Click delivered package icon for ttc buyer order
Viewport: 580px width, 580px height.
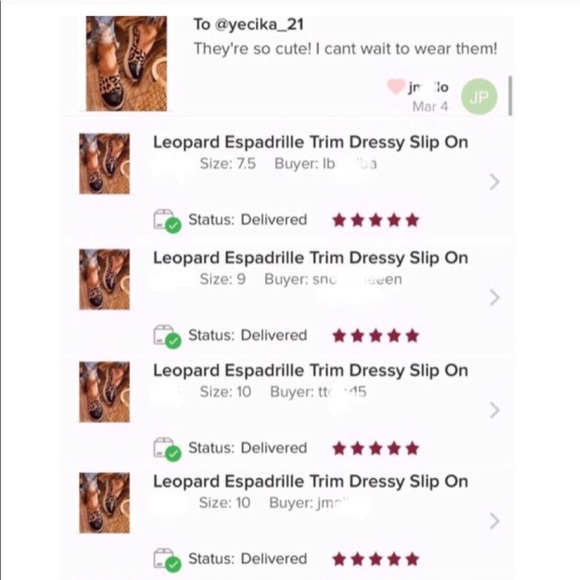pos(167,449)
